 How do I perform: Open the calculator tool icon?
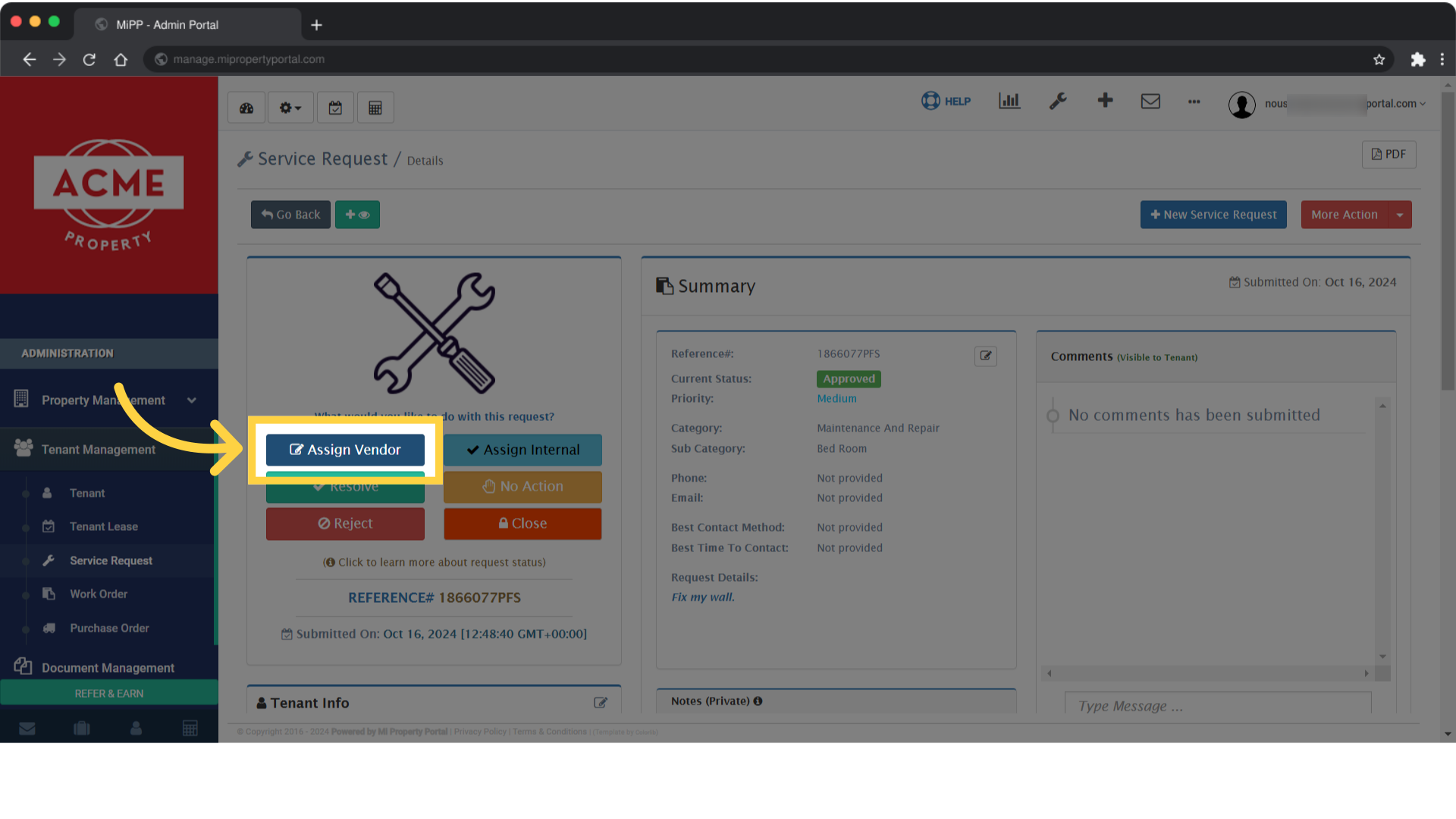(x=375, y=107)
